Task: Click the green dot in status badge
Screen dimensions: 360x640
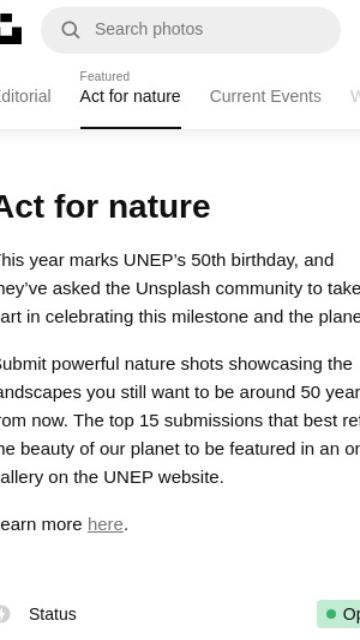Action: coord(331,614)
